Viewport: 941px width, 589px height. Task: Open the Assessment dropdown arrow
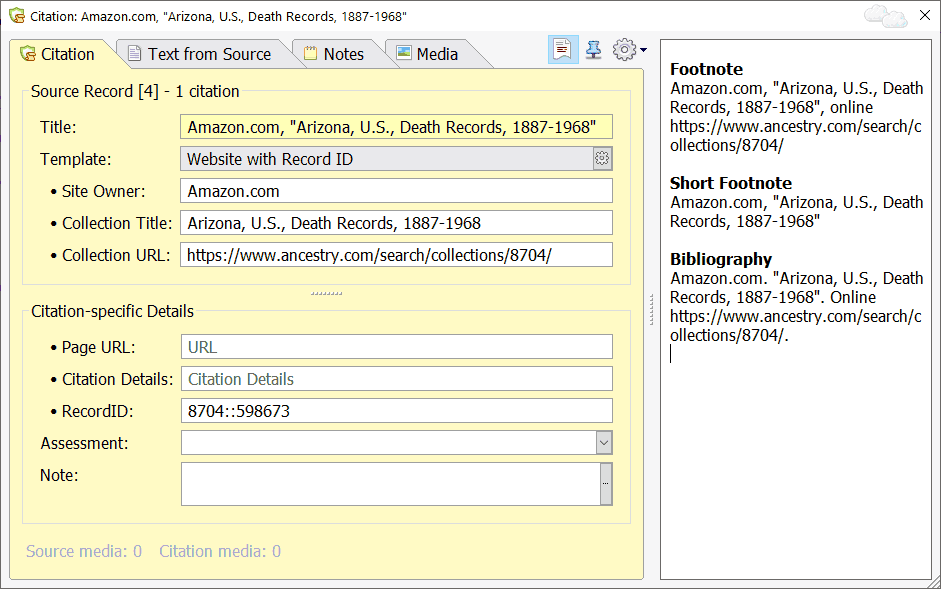tap(604, 443)
